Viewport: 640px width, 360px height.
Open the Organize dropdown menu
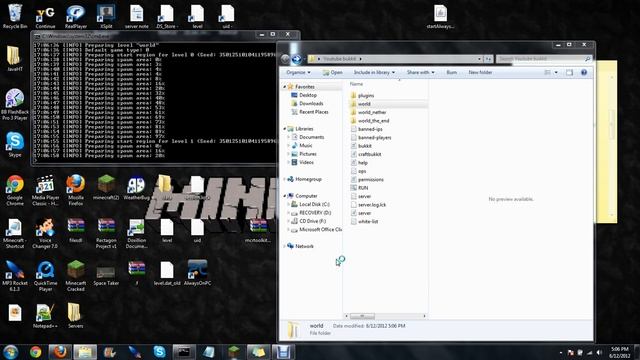(x=298, y=72)
